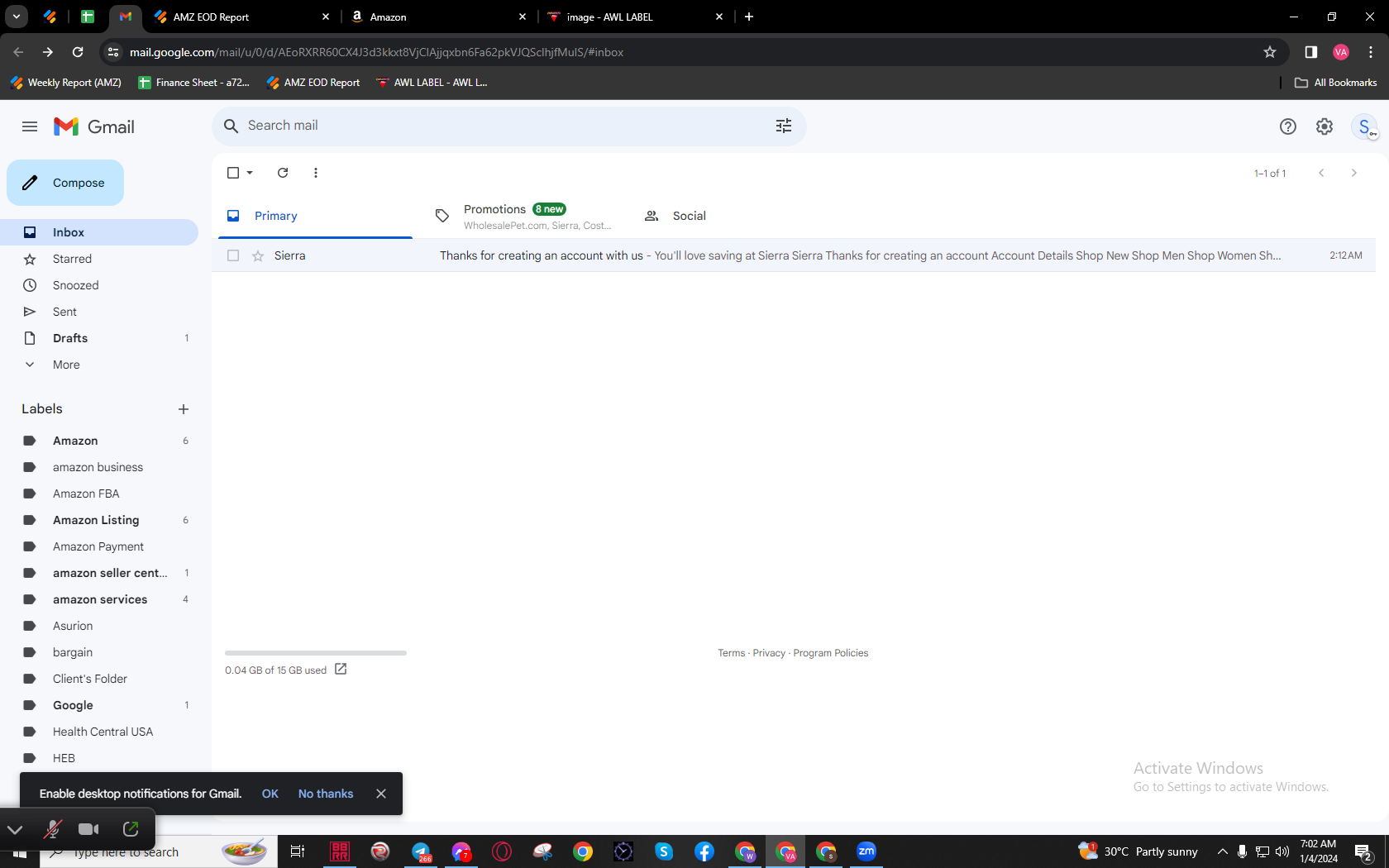Open the browser side panel icon
The width and height of the screenshot is (1389, 868).
(1311, 52)
